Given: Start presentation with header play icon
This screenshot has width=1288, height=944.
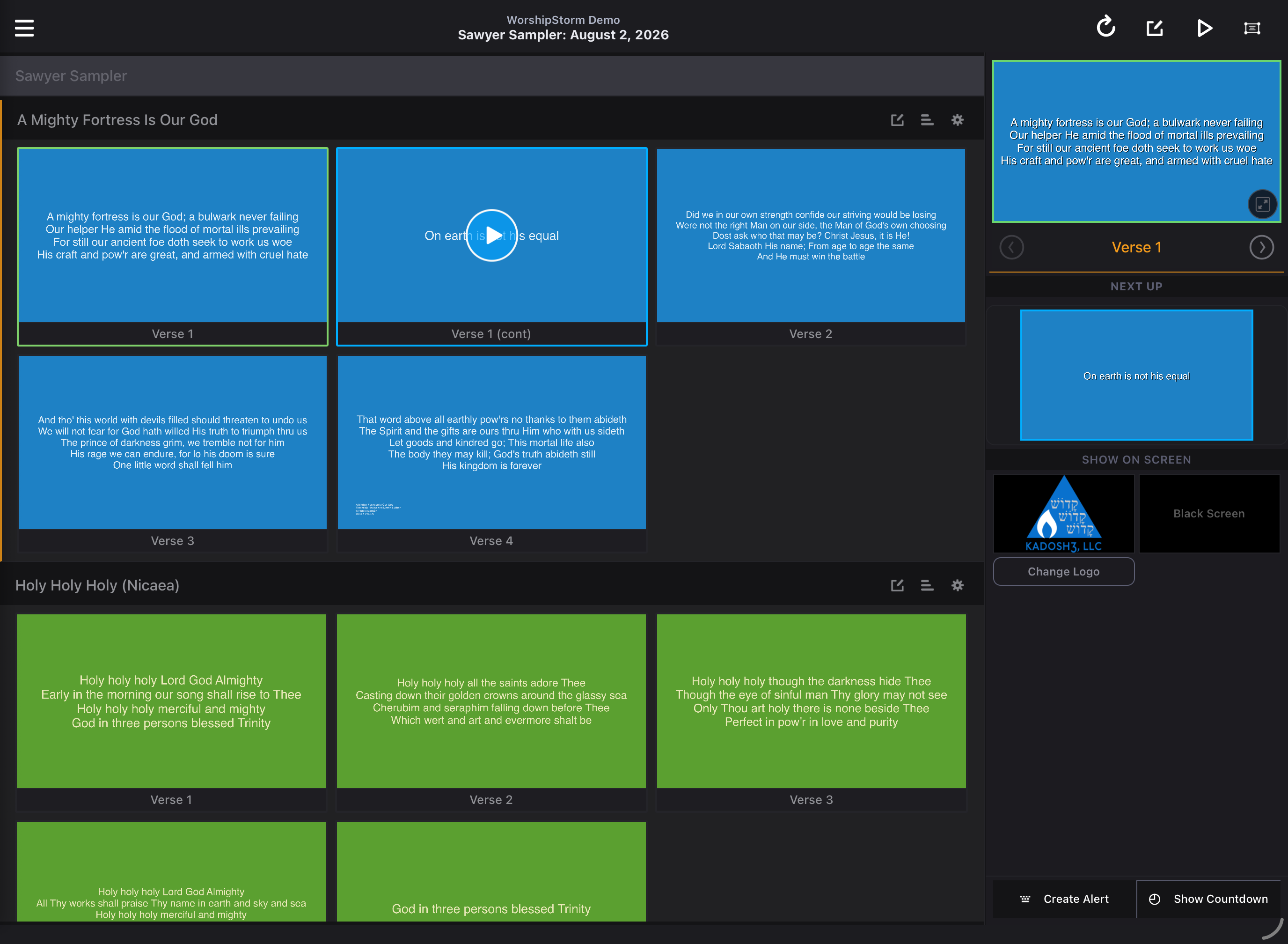Looking at the screenshot, I should (x=1204, y=28).
